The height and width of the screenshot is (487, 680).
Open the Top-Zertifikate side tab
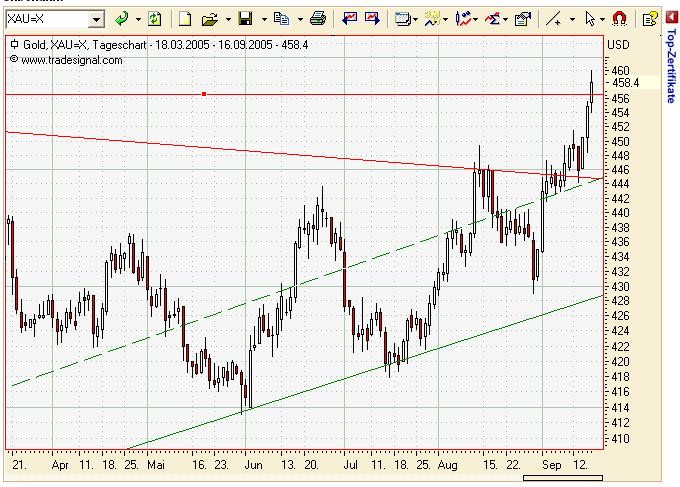pyautogui.click(x=671, y=65)
